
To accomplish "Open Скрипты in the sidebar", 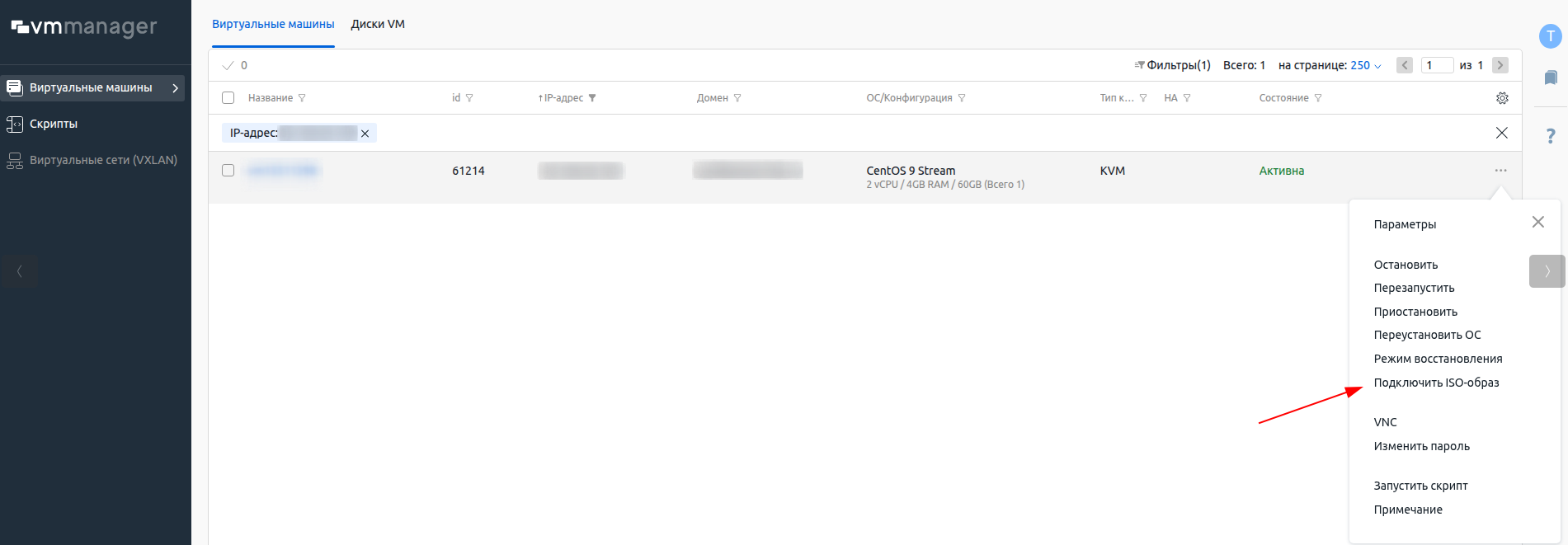I will click(54, 124).
